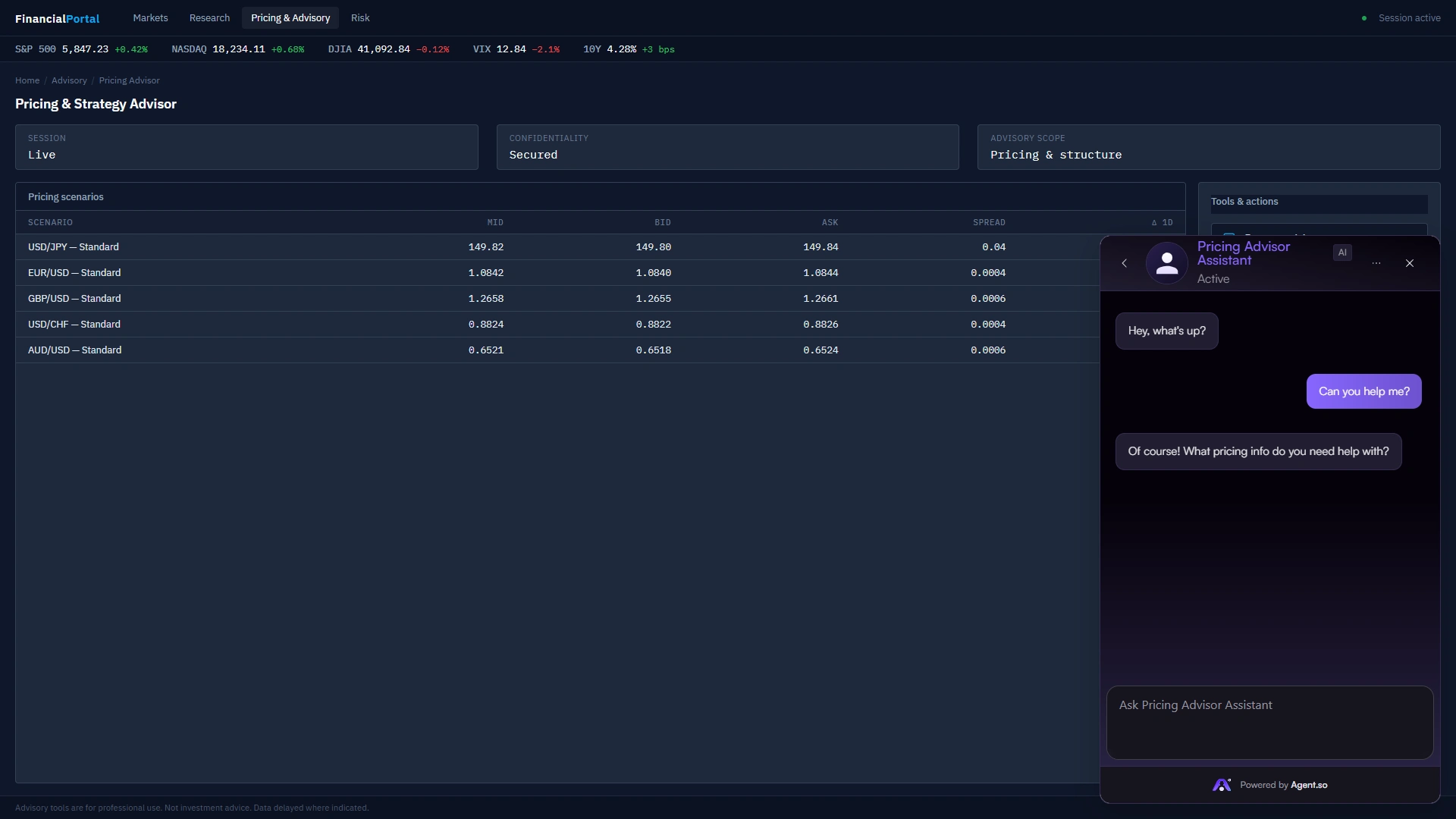Viewport: 1456px width, 819px height.
Task: Go to Home breadcrumb link
Action: tap(27, 80)
